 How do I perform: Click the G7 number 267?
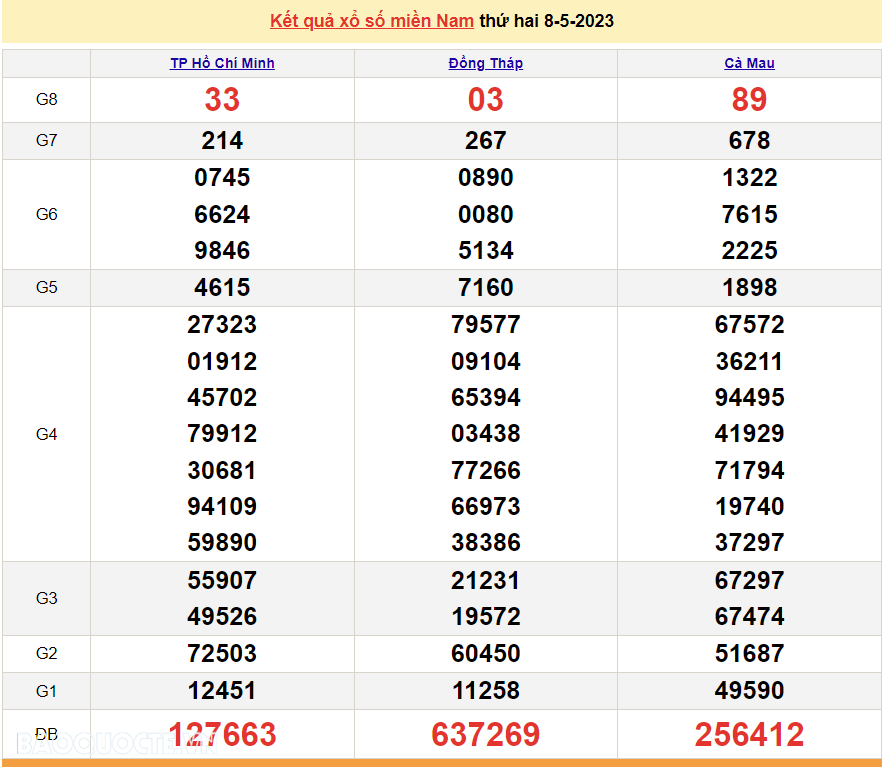[x=485, y=141]
